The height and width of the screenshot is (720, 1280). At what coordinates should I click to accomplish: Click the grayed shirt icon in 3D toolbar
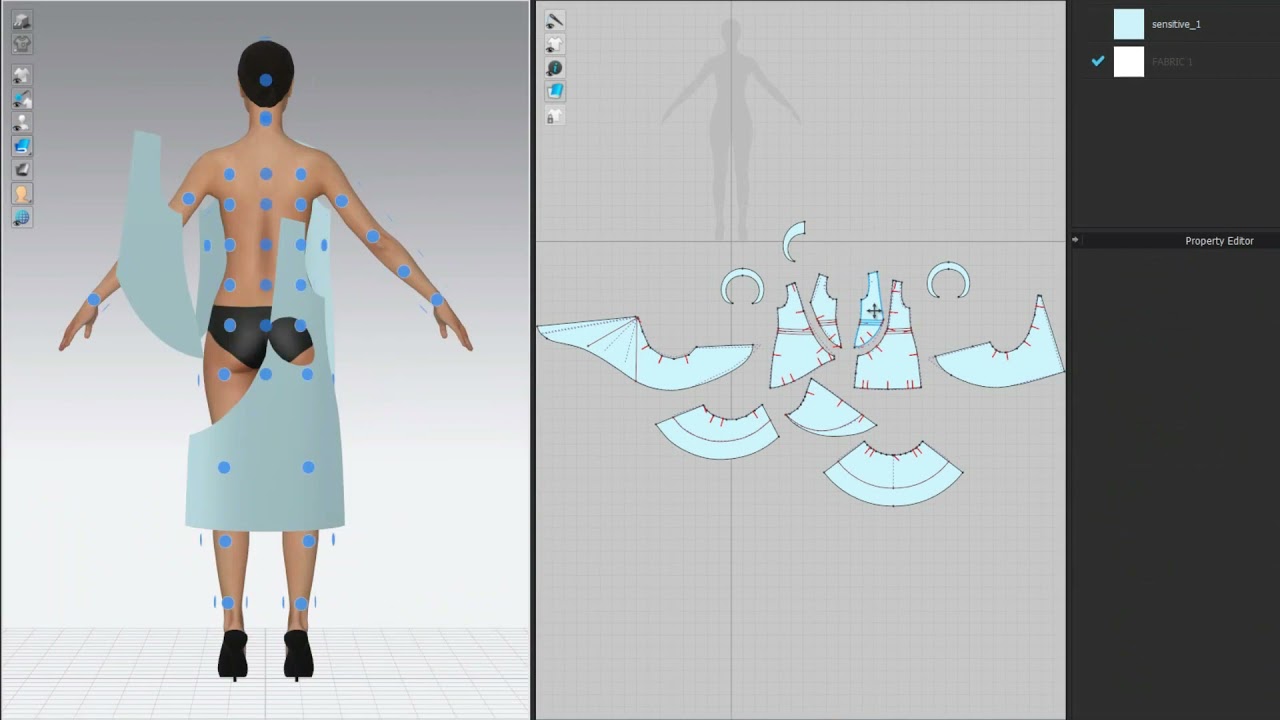[21, 44]
